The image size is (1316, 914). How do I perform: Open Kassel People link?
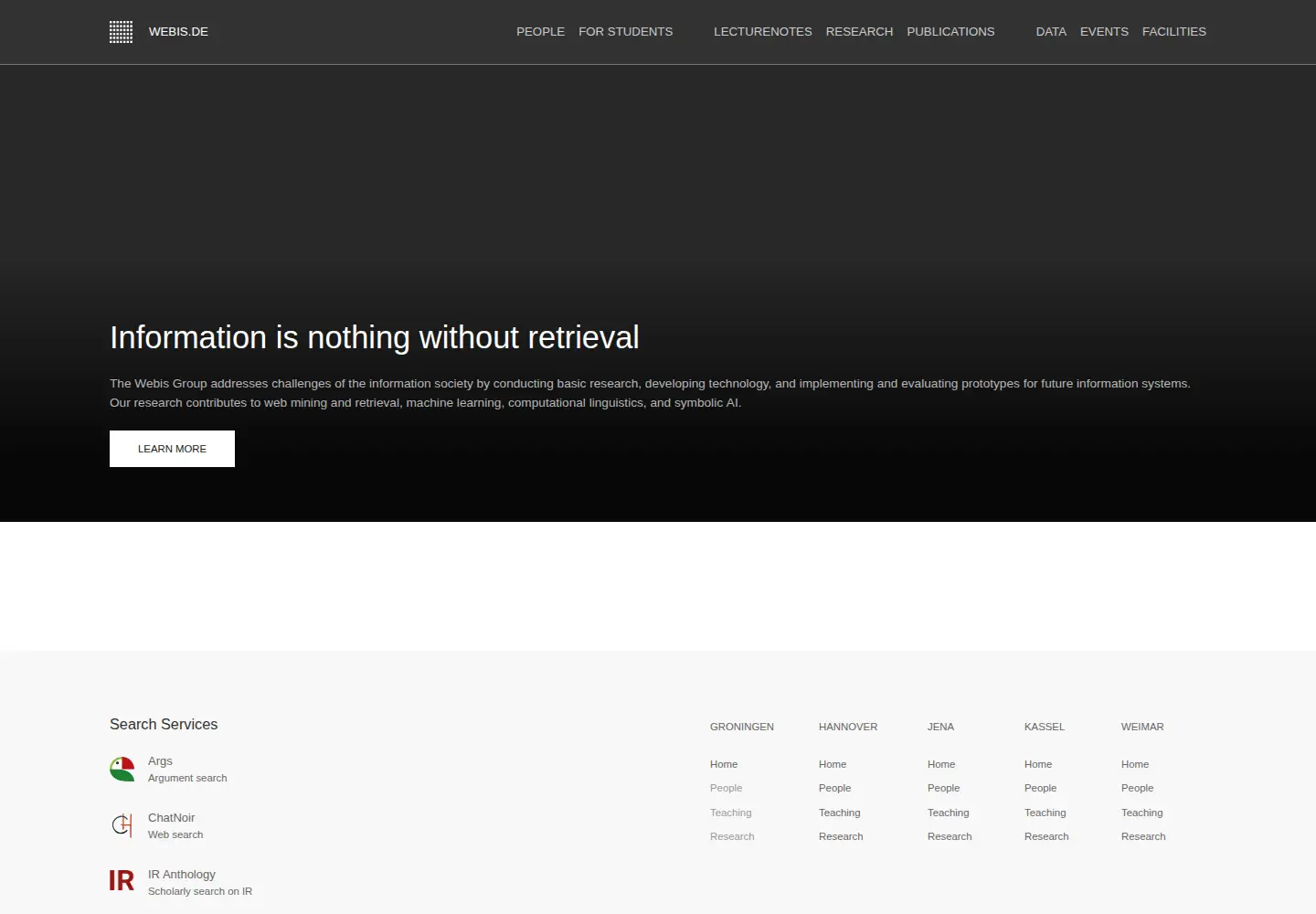pos(1040,788)
